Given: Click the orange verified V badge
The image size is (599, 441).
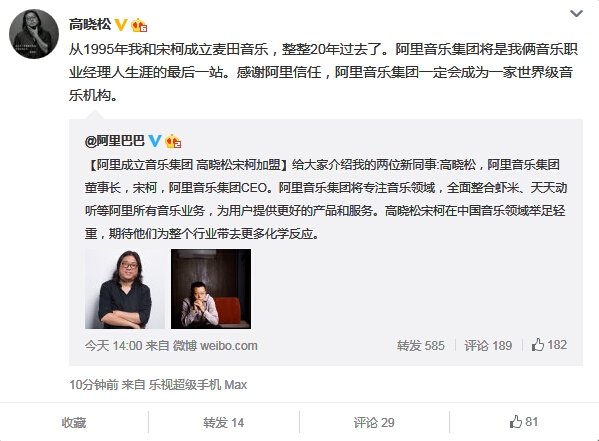Looking at the screenshot, I should point(121,25).
